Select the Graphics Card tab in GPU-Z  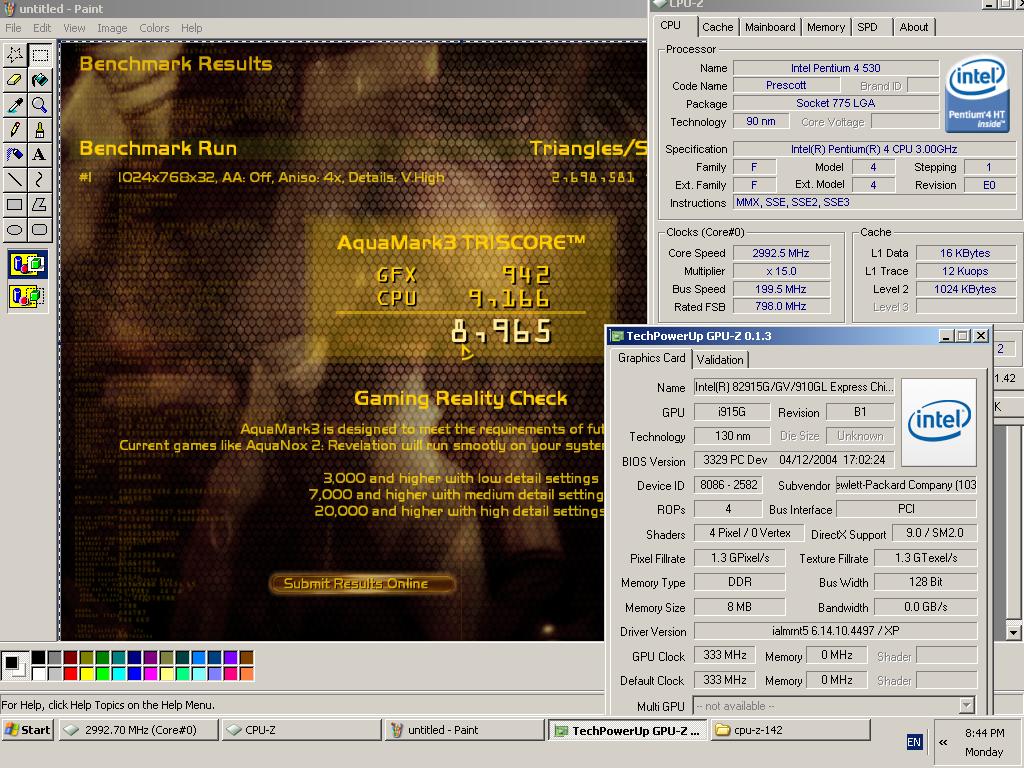[x=652, y=358]
